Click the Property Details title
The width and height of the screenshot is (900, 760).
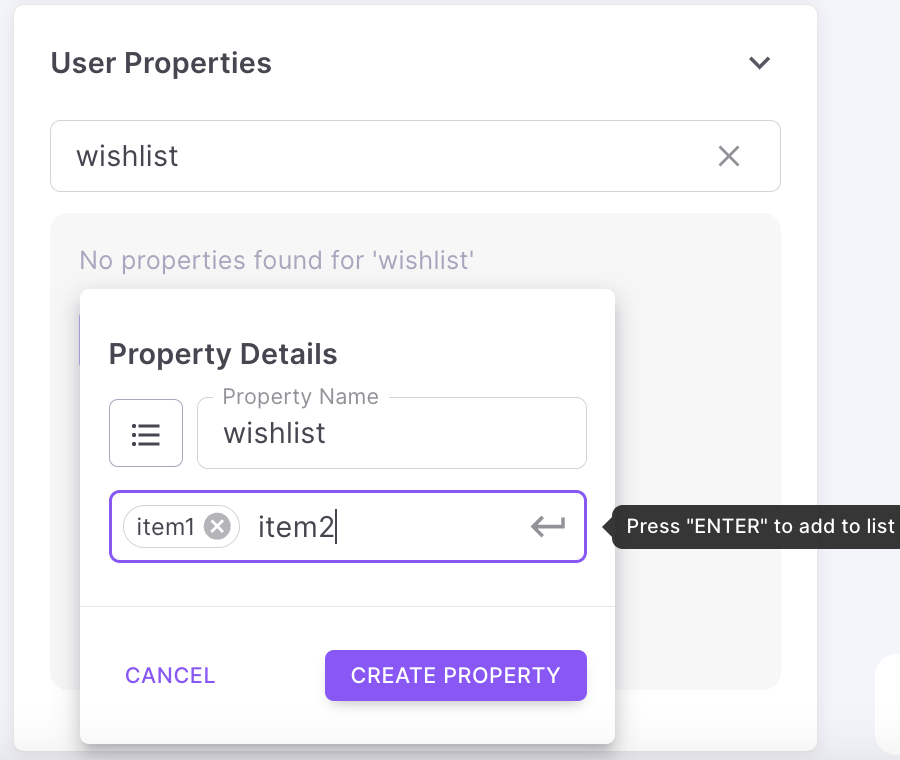(223, 354)
